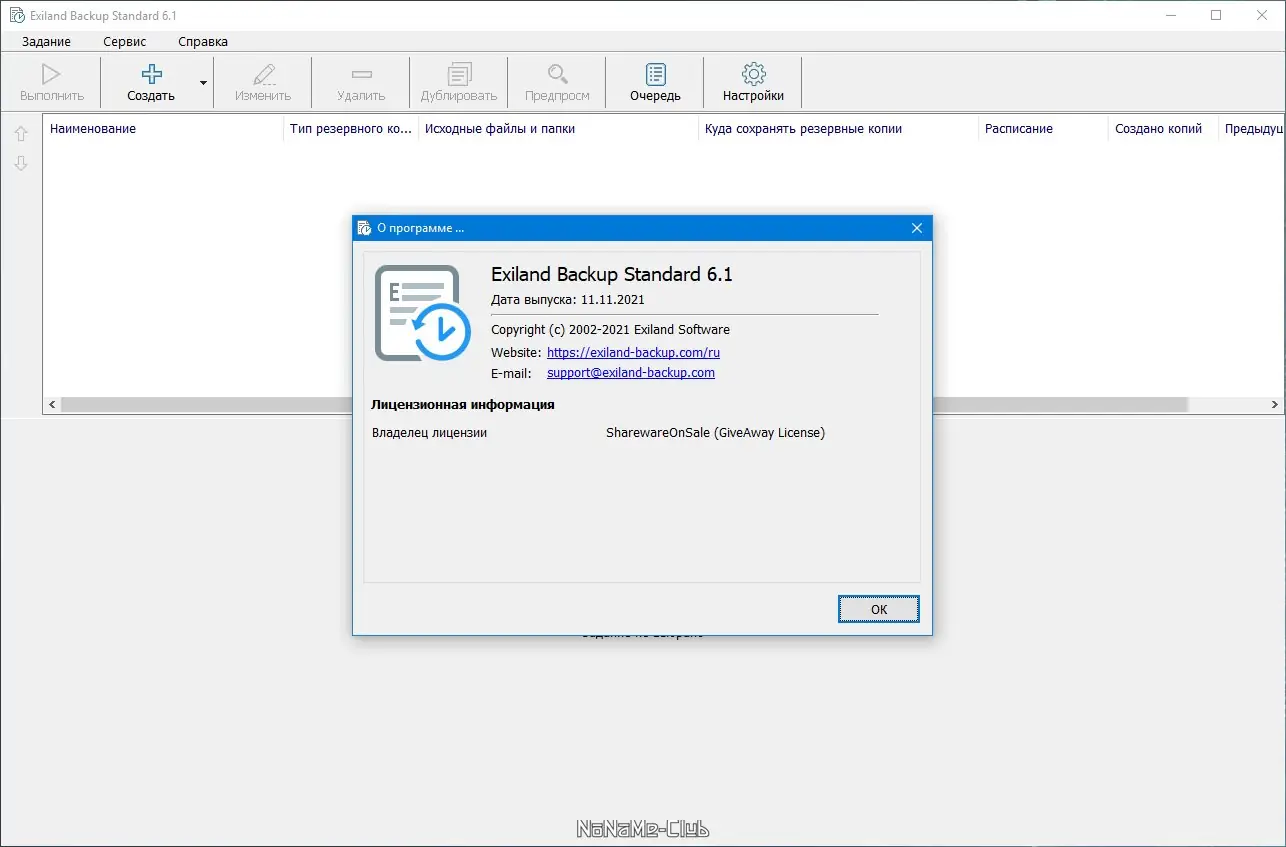Open the Сервис menu
The height and width of the screenshot is (847, 1286).
click(x=125, y=42)
